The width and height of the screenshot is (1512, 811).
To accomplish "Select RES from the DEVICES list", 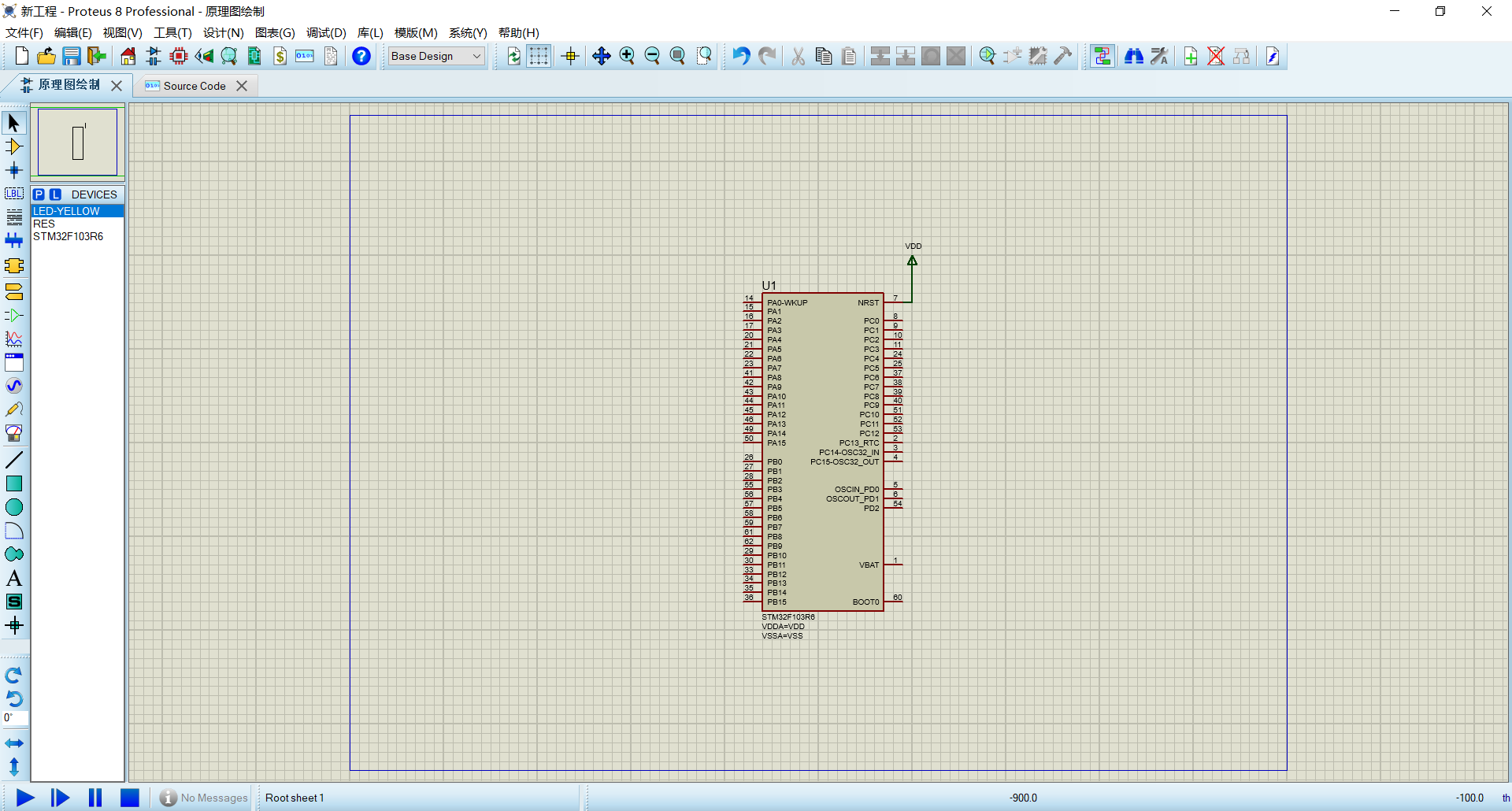I will 44,224.
